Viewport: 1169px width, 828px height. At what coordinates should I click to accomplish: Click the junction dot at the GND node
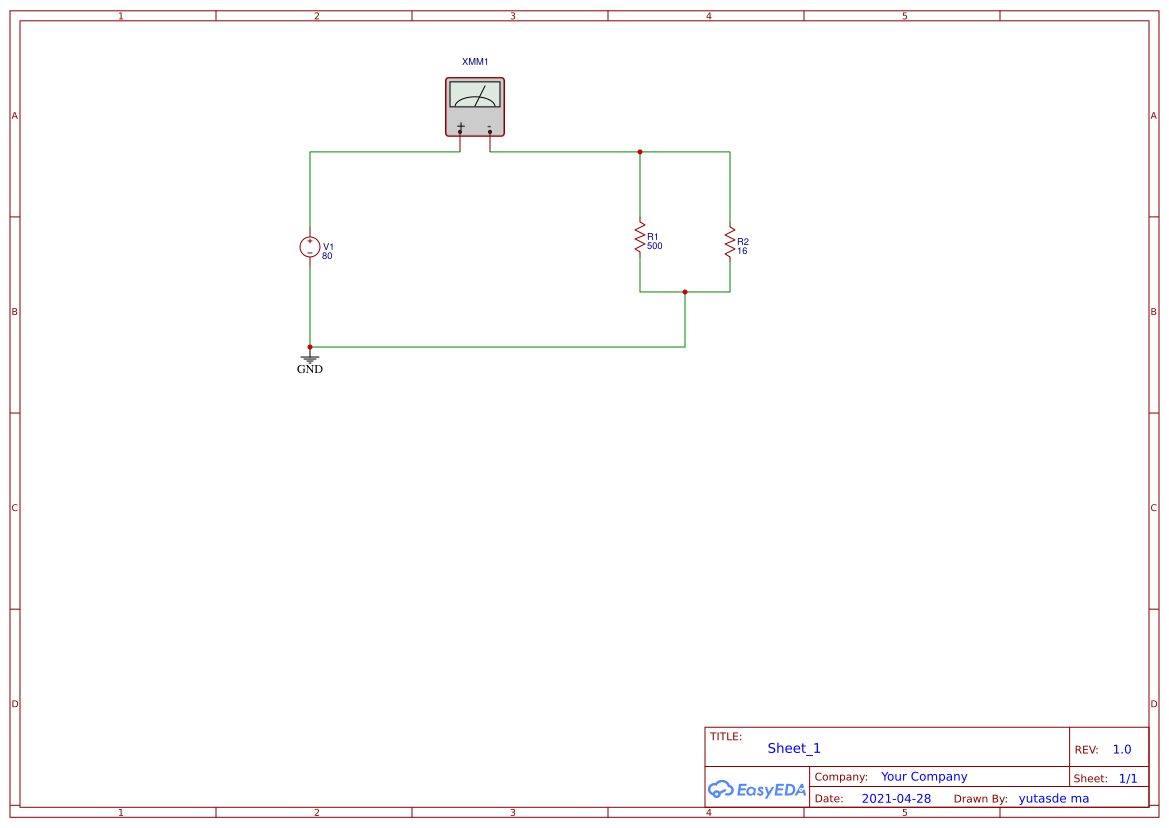click(x=310, y=347)
